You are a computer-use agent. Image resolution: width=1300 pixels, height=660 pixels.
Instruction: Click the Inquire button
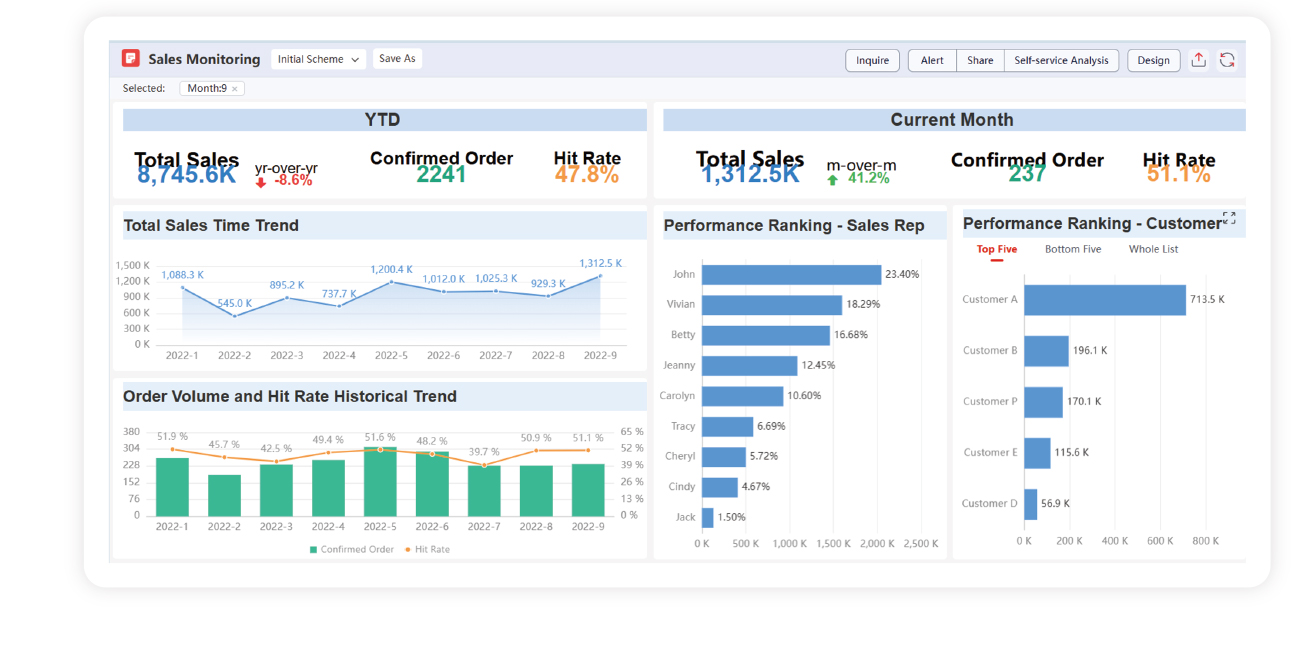coord(872,60)
